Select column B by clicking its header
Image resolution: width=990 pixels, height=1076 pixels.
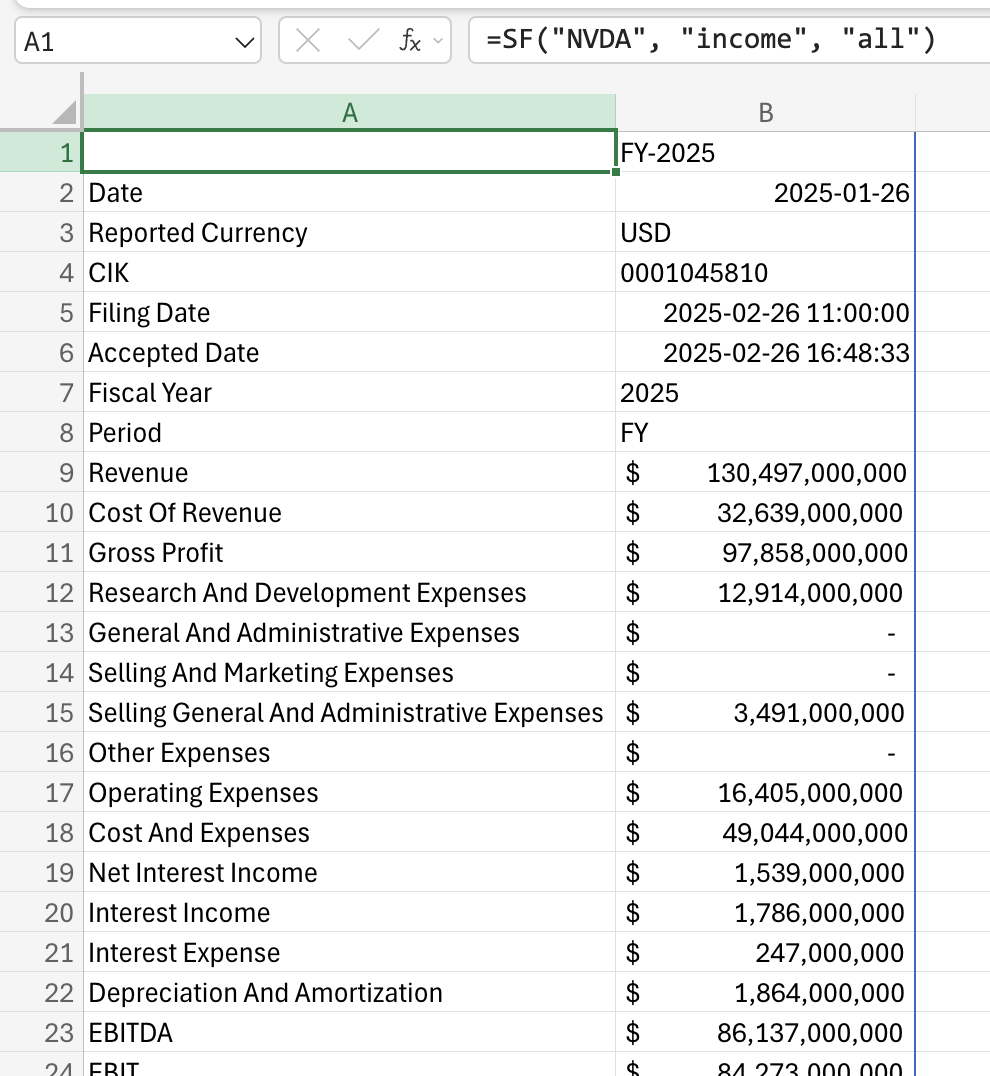click(766, 111)
